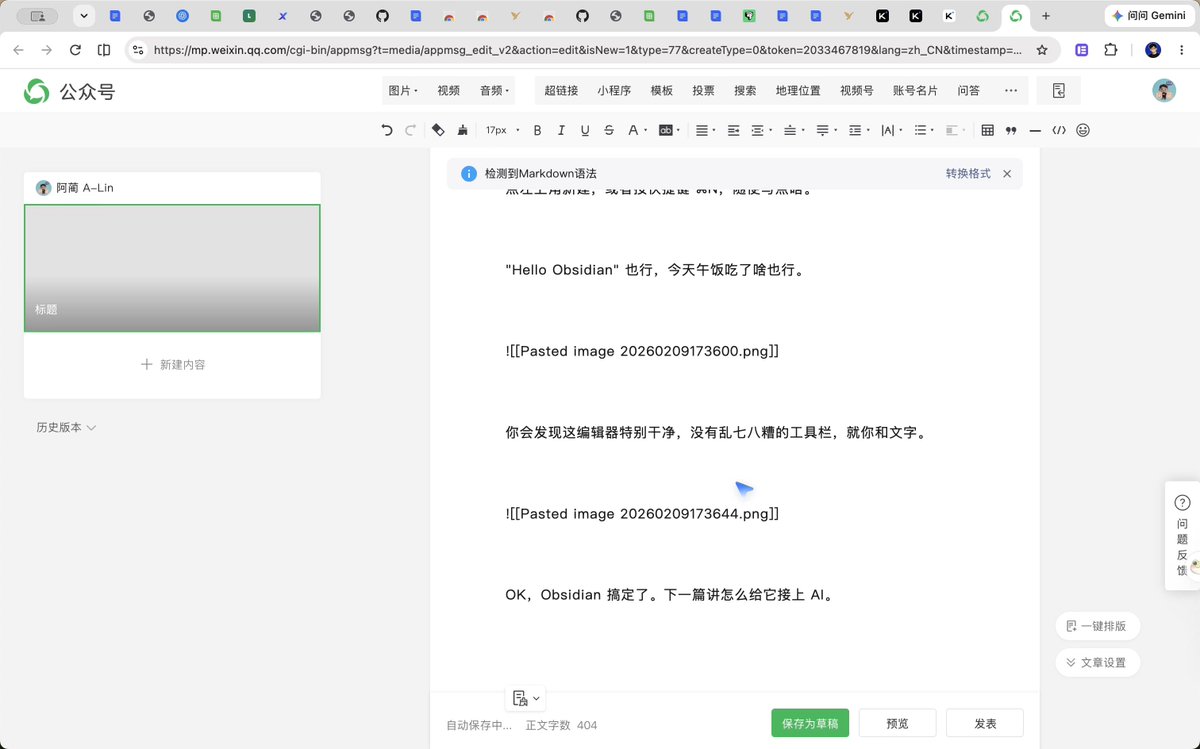The width and height of the screenshot is (1200, 749).
Task: Go back with the browser back arrow
Action: coord(18,50)
